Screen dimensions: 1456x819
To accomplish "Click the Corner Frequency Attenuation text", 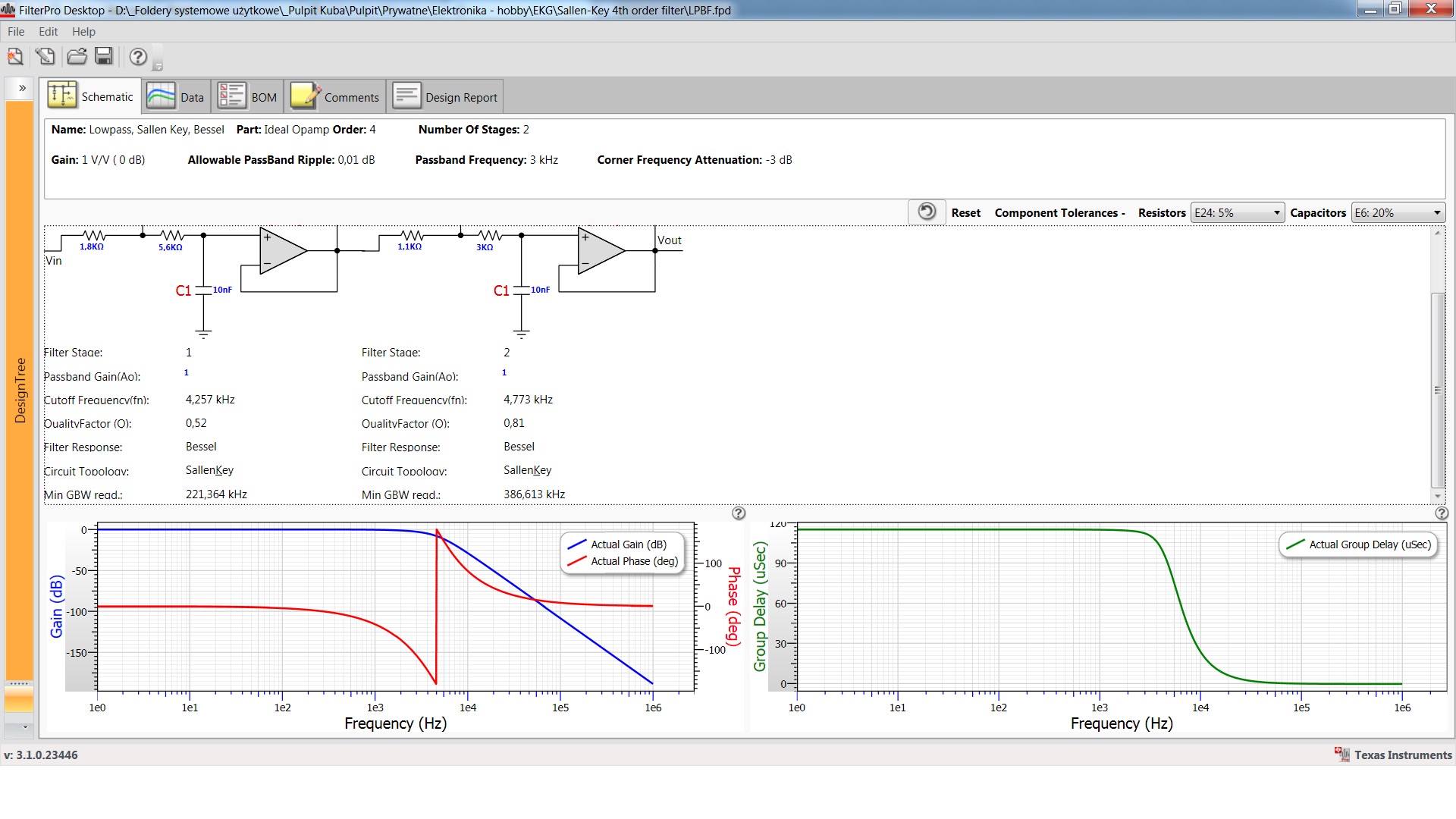I will [x=695, y=160].
